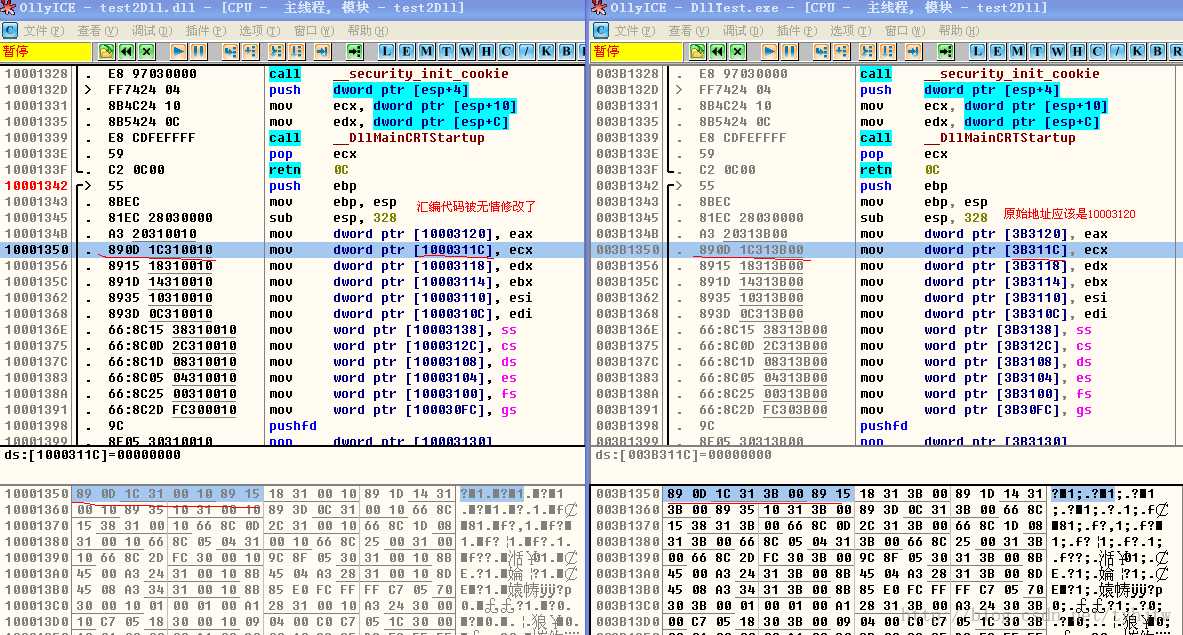This screenshot has width=1183, height=635.
Task: Select row at address 003B1350 in right window
Action: [887, 250]
